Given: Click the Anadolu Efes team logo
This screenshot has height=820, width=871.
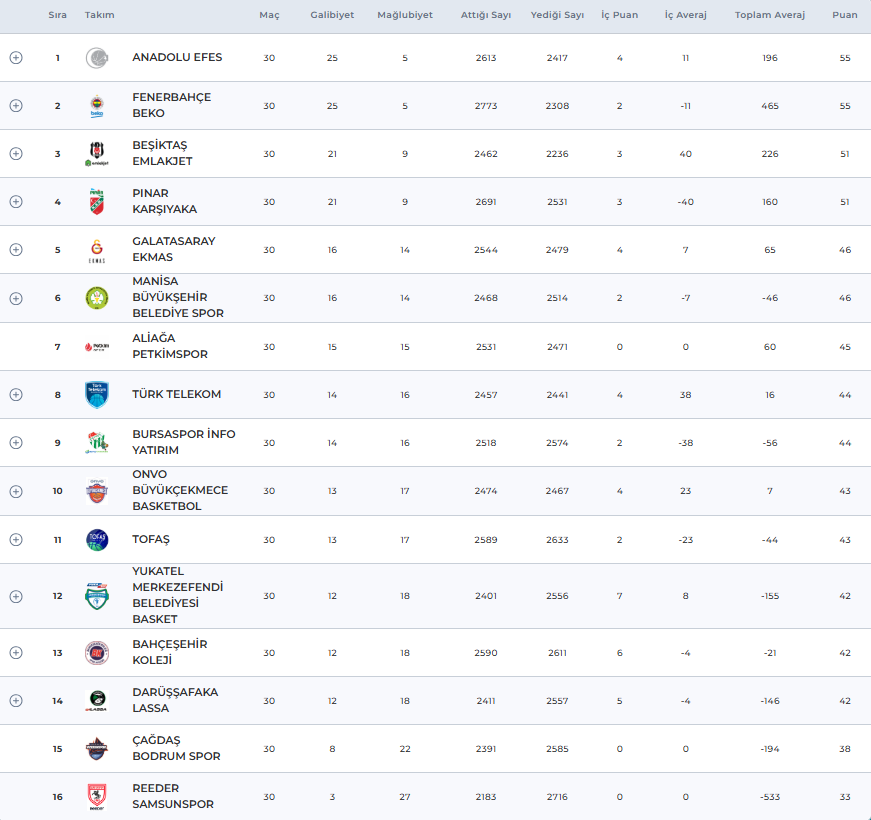Looking at the screenshot, I should point(97,58).
